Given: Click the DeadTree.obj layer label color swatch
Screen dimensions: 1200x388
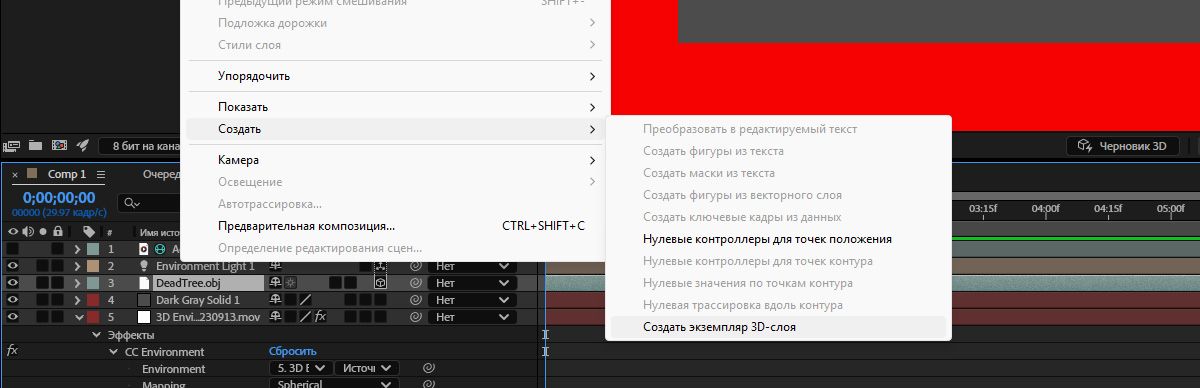Looking at the screenshot, I should pyautogui.click(x=93, y=283).
